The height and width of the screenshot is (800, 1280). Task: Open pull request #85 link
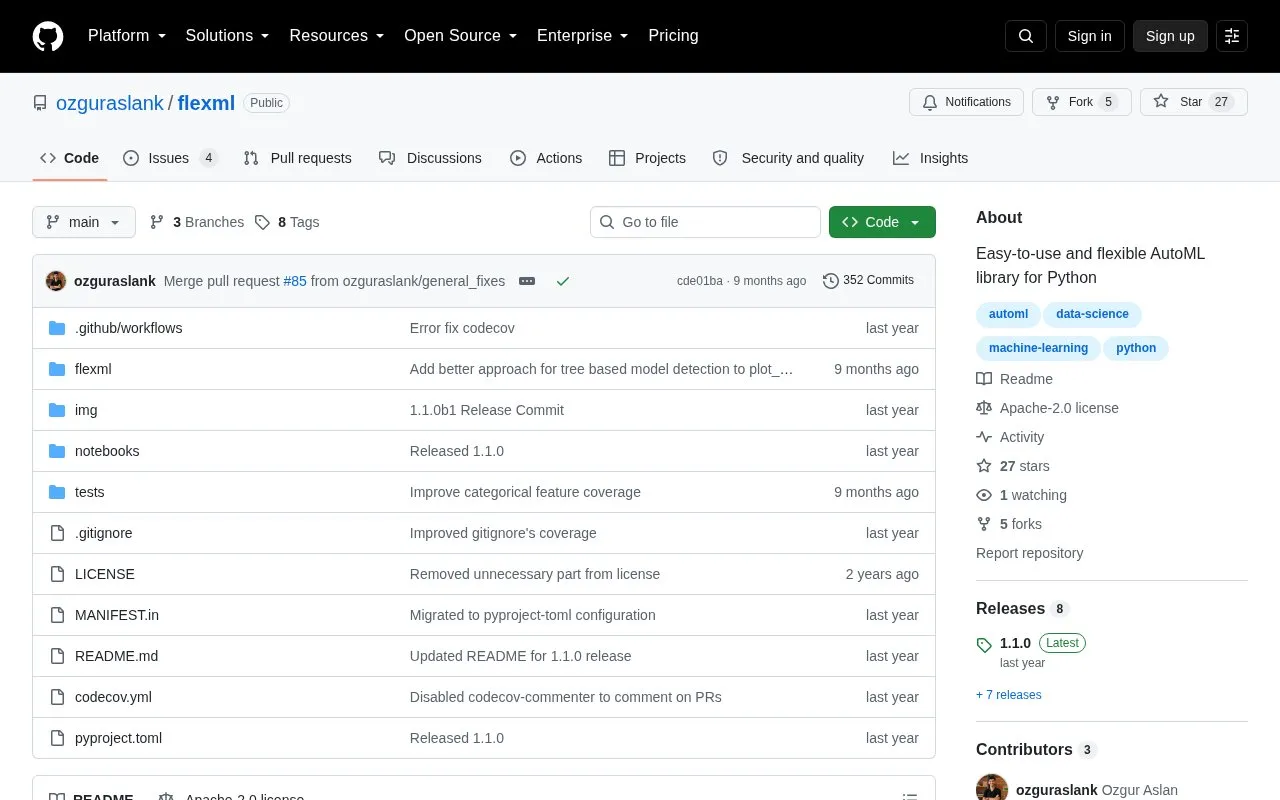click(295, 281)
